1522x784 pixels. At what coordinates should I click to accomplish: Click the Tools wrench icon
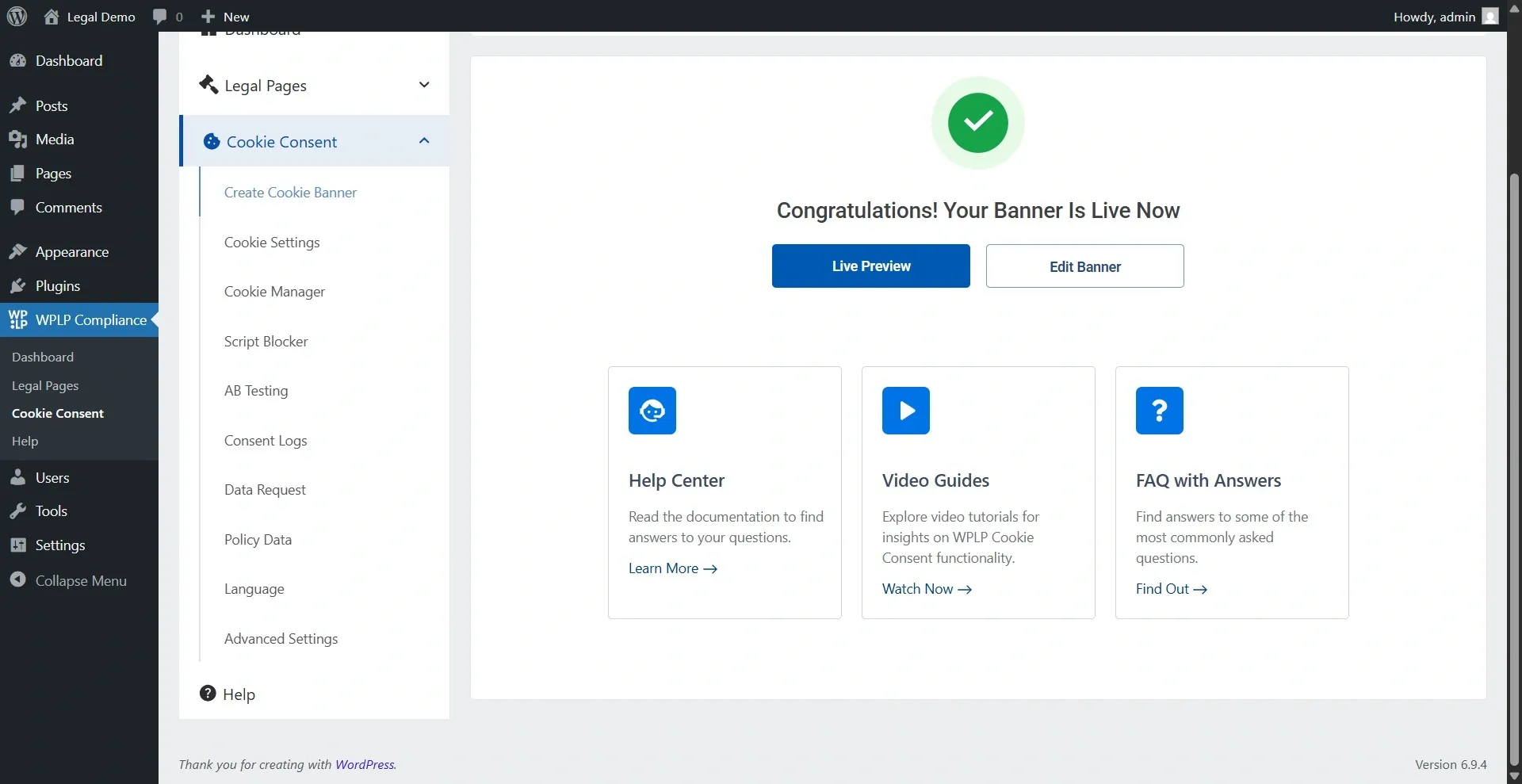(x=17, y=511)
